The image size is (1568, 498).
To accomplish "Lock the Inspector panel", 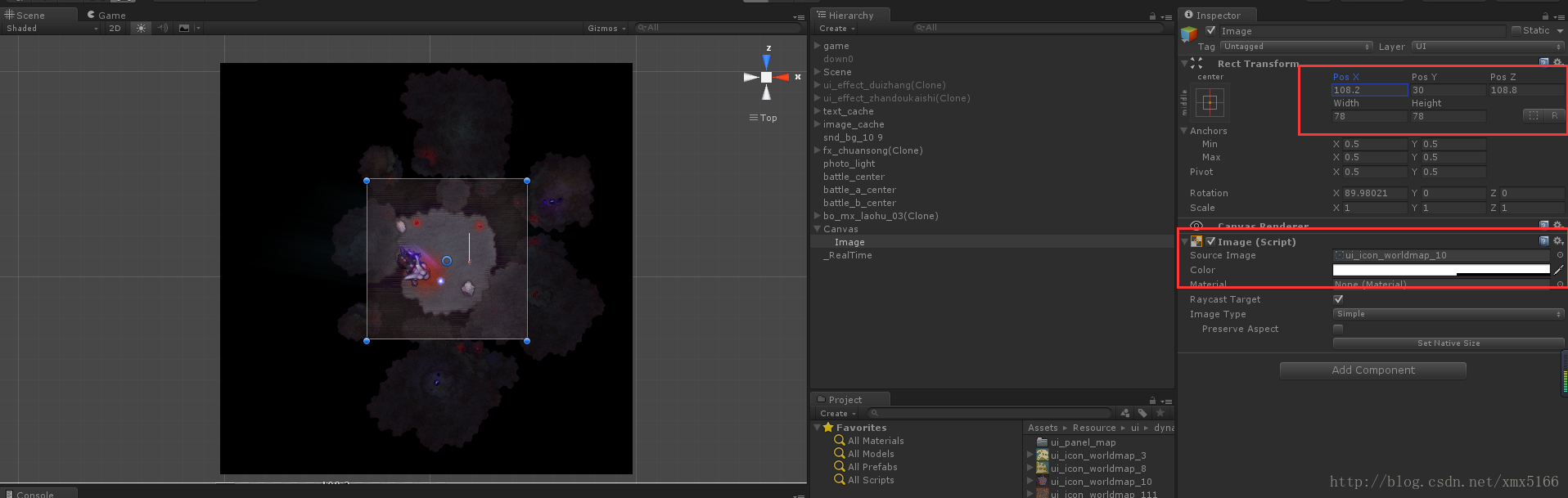I will 1545,16.
